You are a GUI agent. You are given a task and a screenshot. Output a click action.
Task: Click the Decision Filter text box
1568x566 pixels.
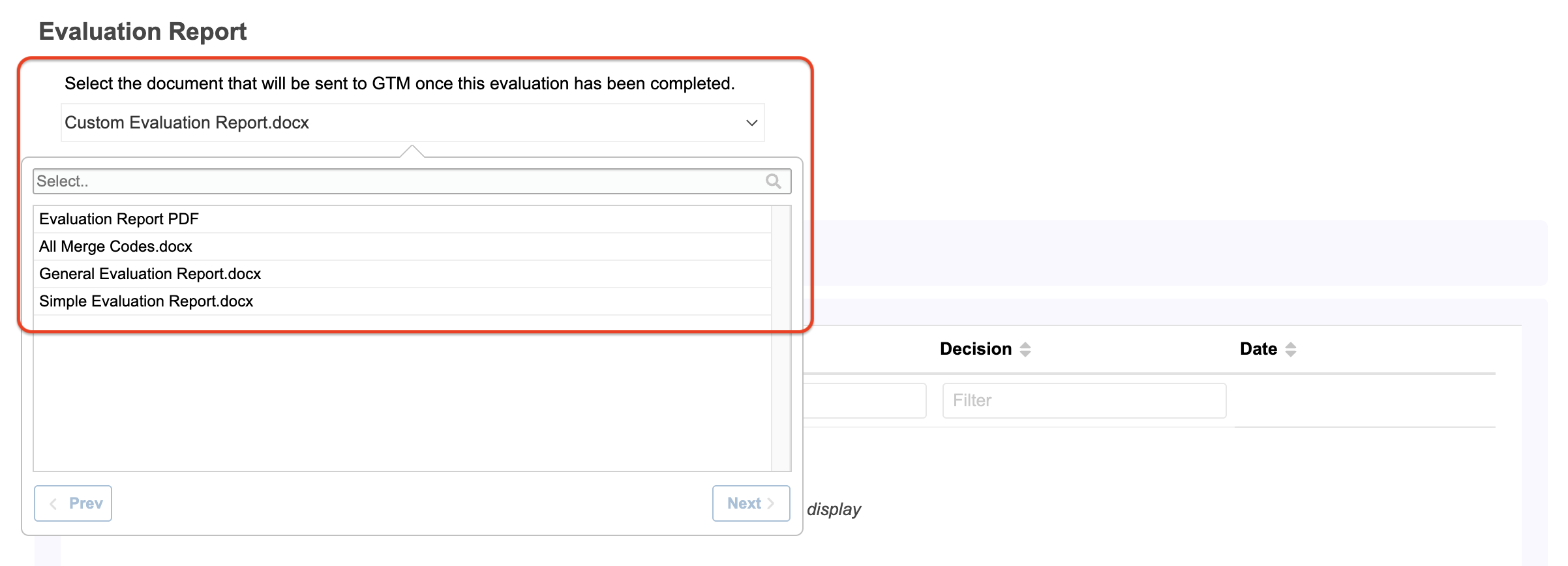tap(1084, 400)
